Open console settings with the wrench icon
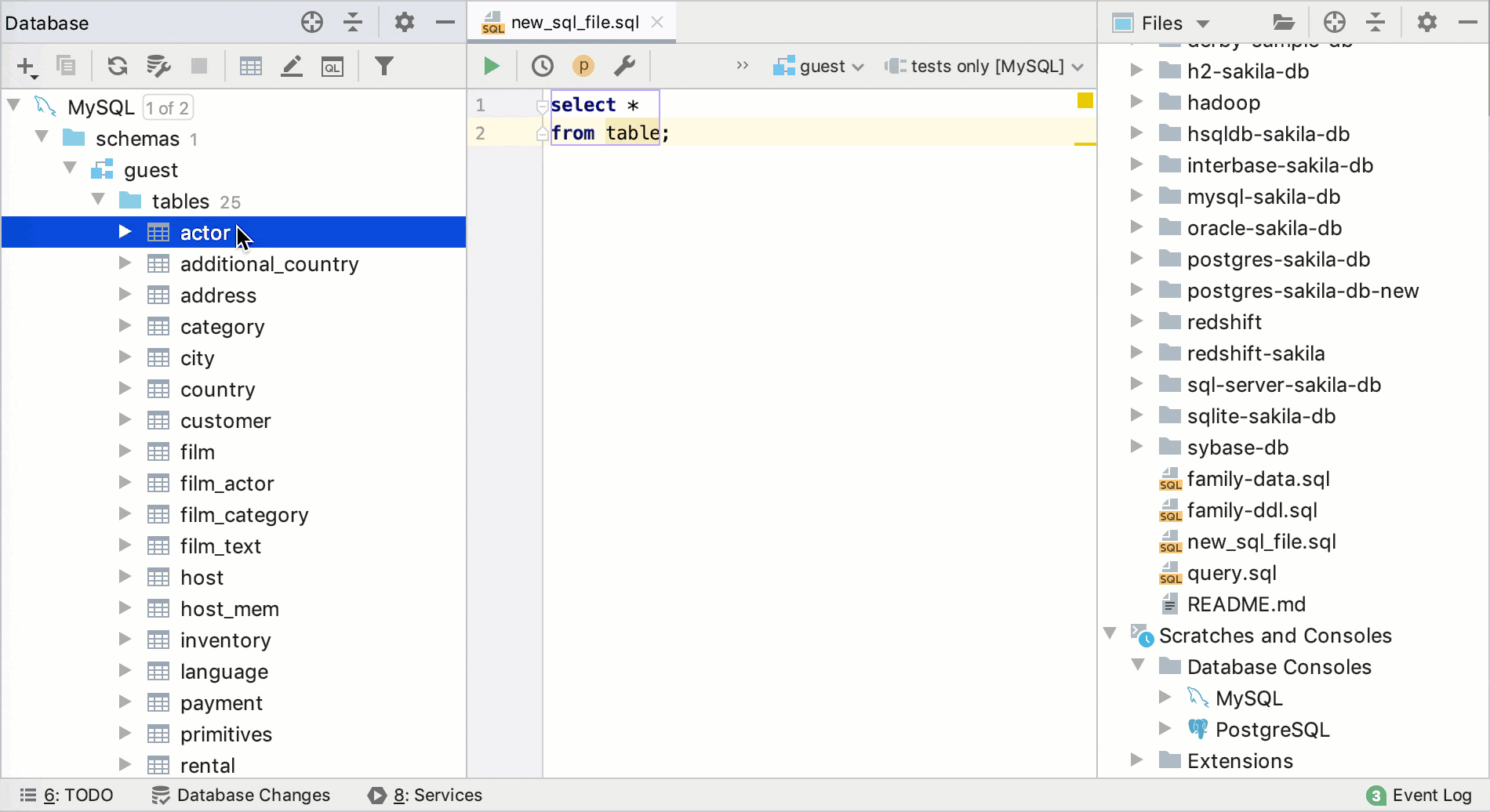Screen dimensions: 1490x812 tap(624, 66)
